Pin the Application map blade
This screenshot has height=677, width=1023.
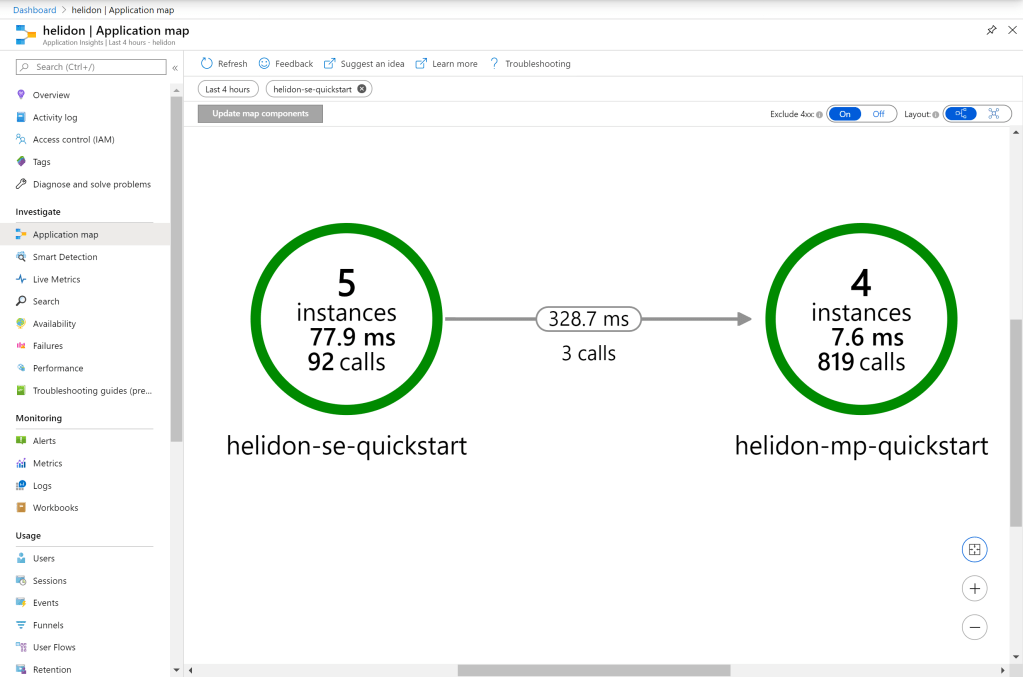coord(991,31)
